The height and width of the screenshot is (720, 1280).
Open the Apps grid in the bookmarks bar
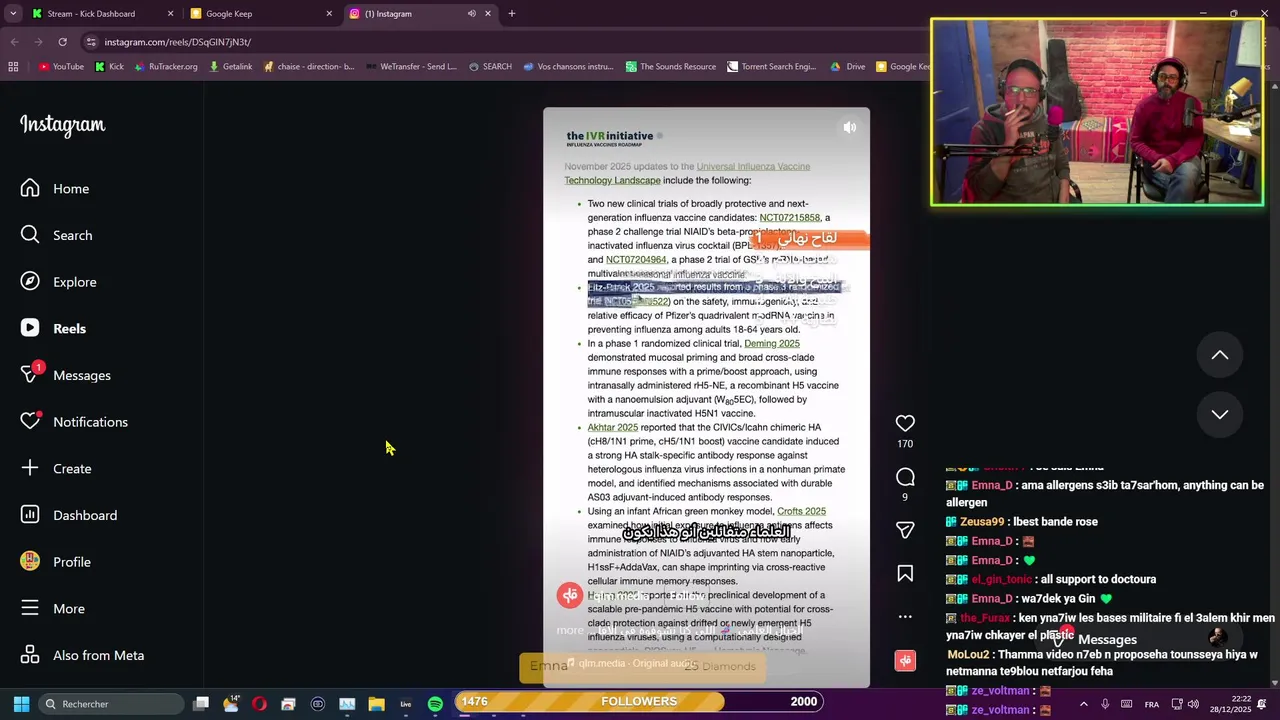pos(13,67)
